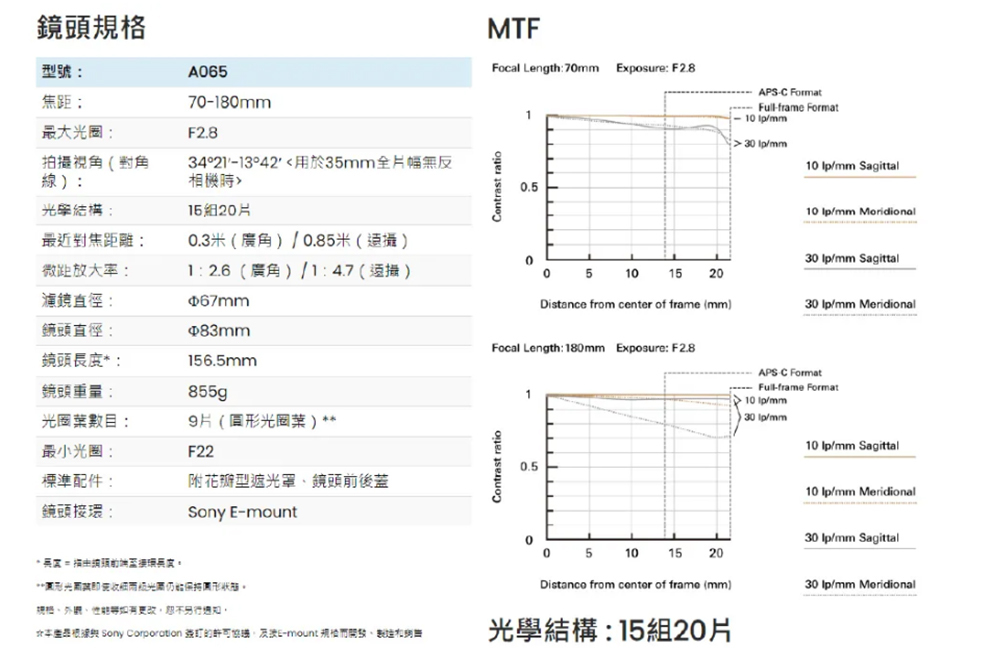Select the standard accessories value text
Screen dimensions: 990x648
(288, 481)
